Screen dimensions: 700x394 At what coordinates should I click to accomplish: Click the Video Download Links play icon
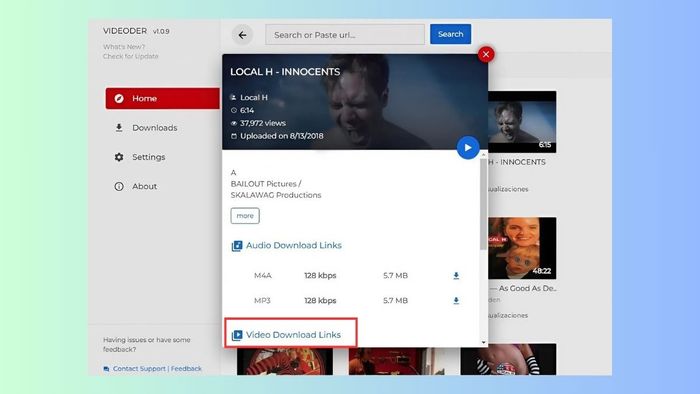click(237, 335)
